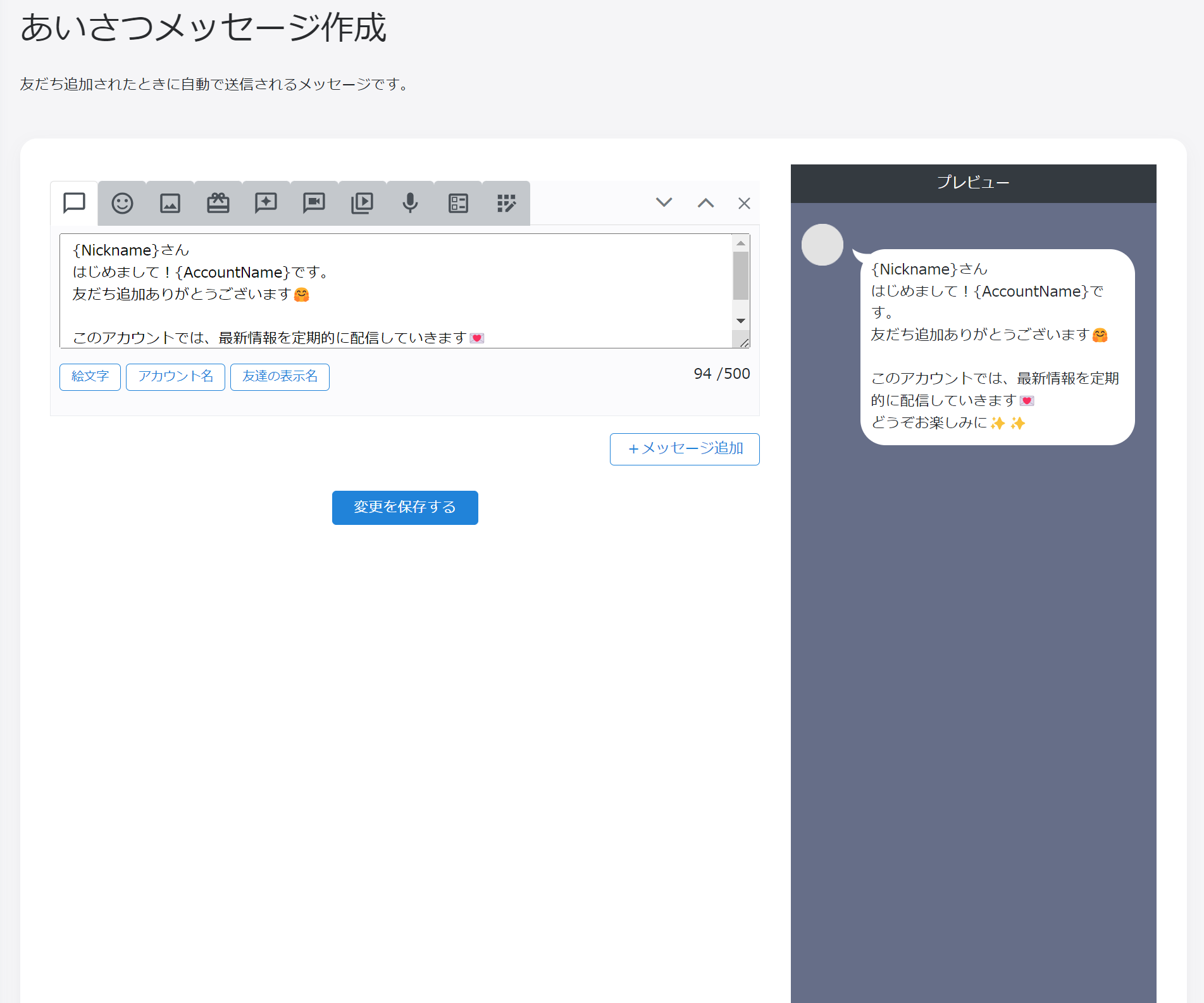Open the coupon gift card tab
Viewport: 1204px width, 1003px height.
[x=218, y=203]
